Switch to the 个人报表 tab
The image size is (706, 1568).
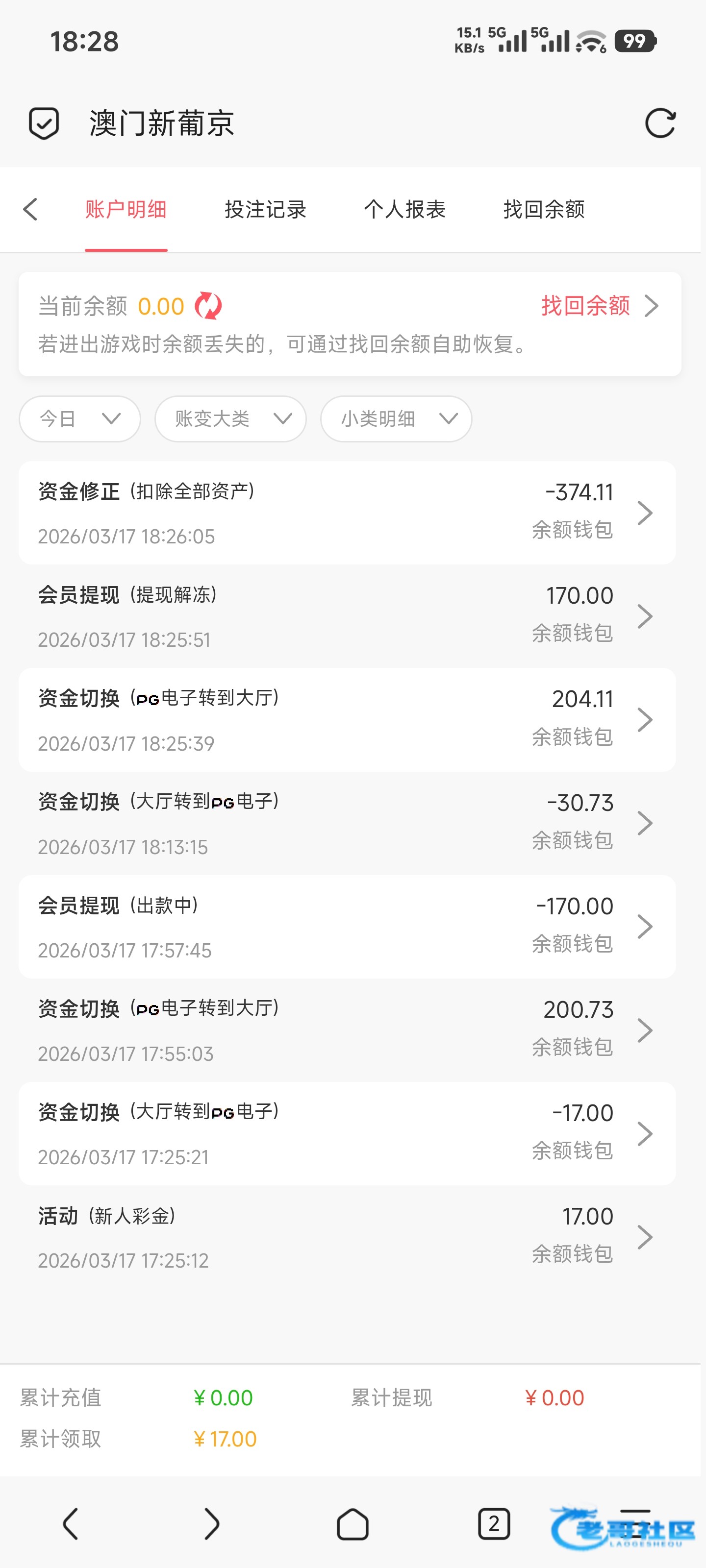(x=404, y=209)
